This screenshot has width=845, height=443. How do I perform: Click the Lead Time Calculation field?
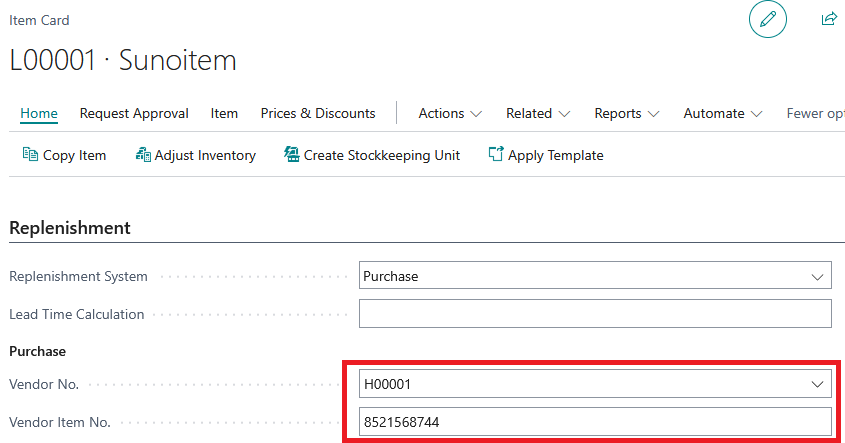click(595, 314)
